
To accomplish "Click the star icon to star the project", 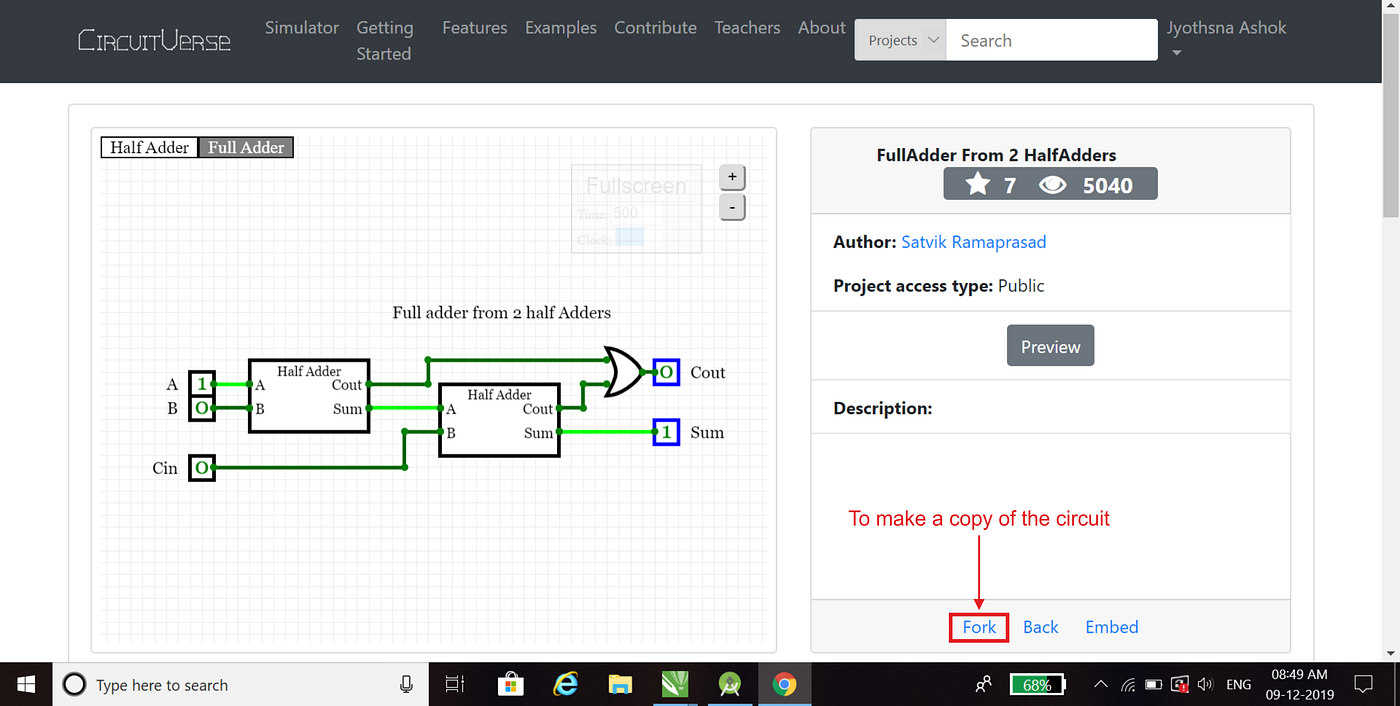I will (x=978, y=184).
